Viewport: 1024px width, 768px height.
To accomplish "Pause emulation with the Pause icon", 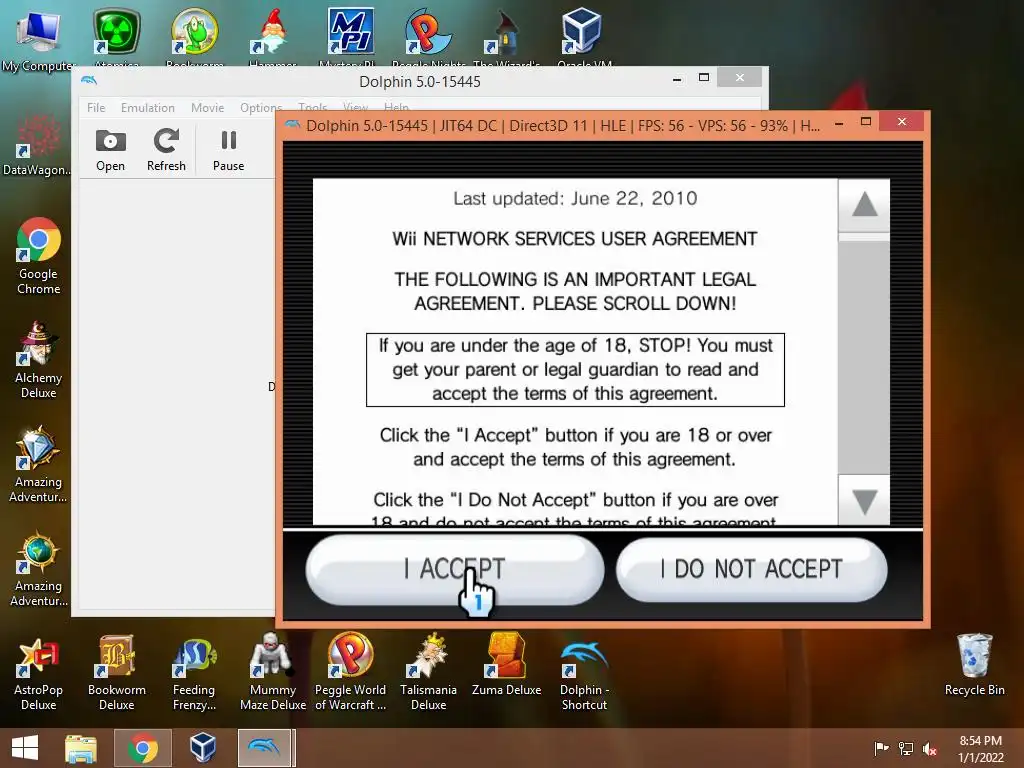I will 229,150.
